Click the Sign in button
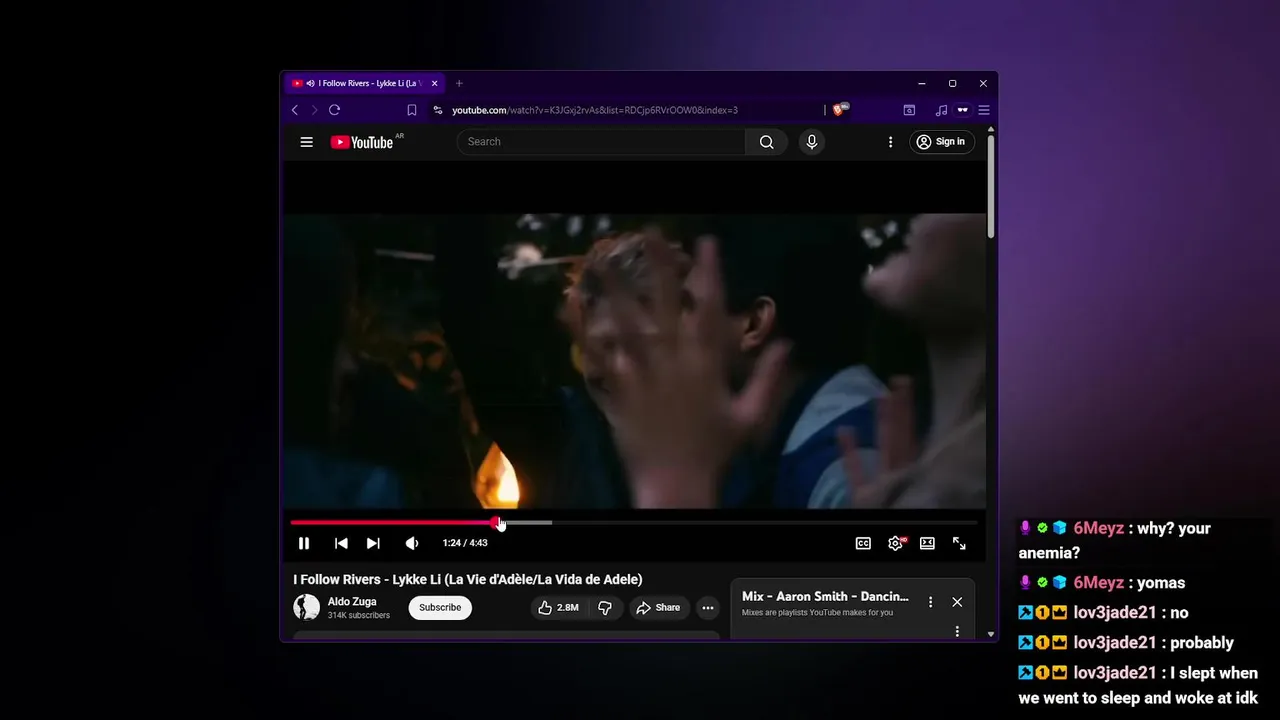This screenshot has width=1280, height=720. [x=942, y=142]
